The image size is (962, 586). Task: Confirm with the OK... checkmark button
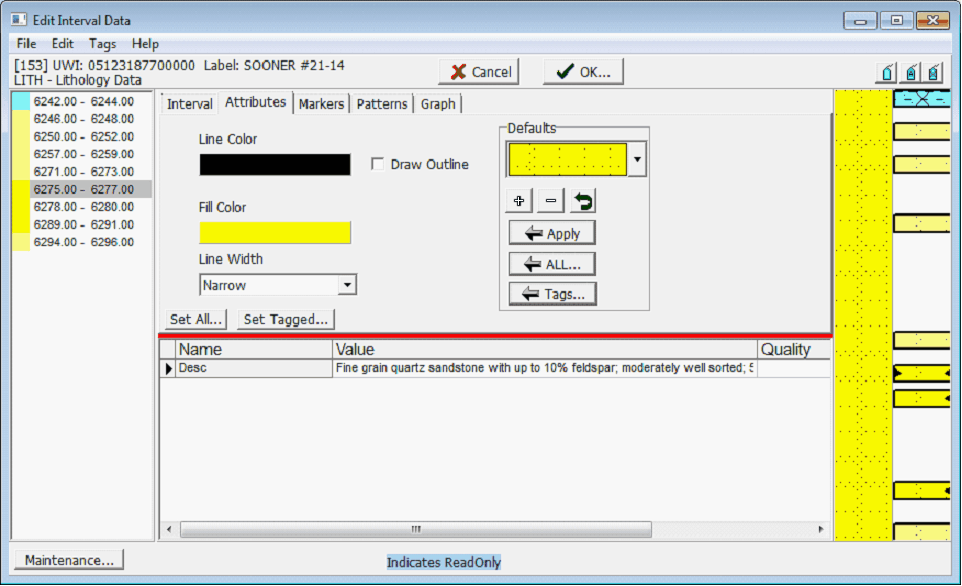click(x=583, y=72)
